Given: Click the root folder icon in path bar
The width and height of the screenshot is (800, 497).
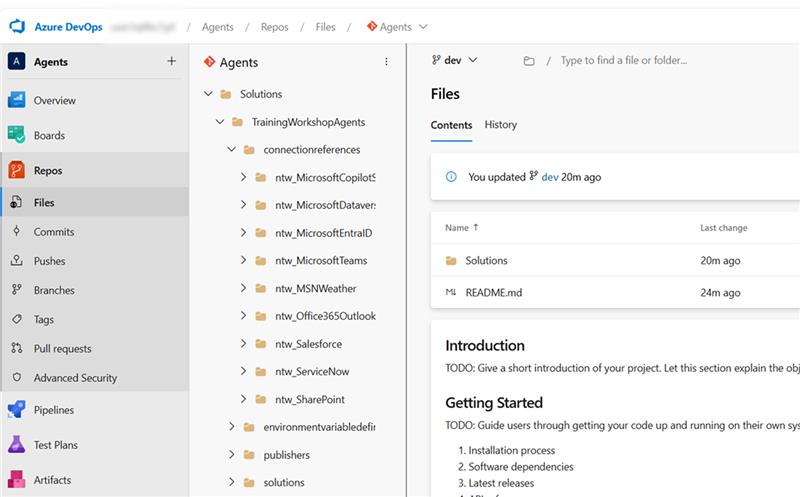Looking at the screenshot, I should point(529,61).
